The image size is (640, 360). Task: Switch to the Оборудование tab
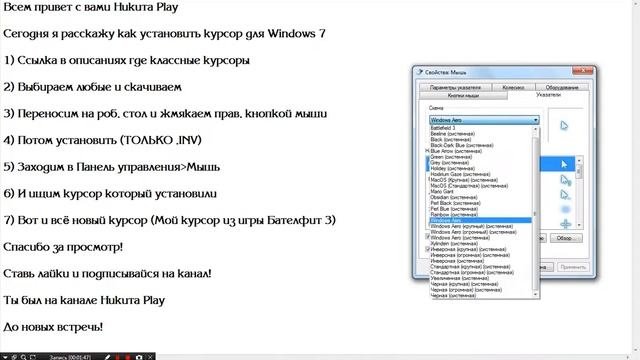pyautogui.click(x=562, y=87)
